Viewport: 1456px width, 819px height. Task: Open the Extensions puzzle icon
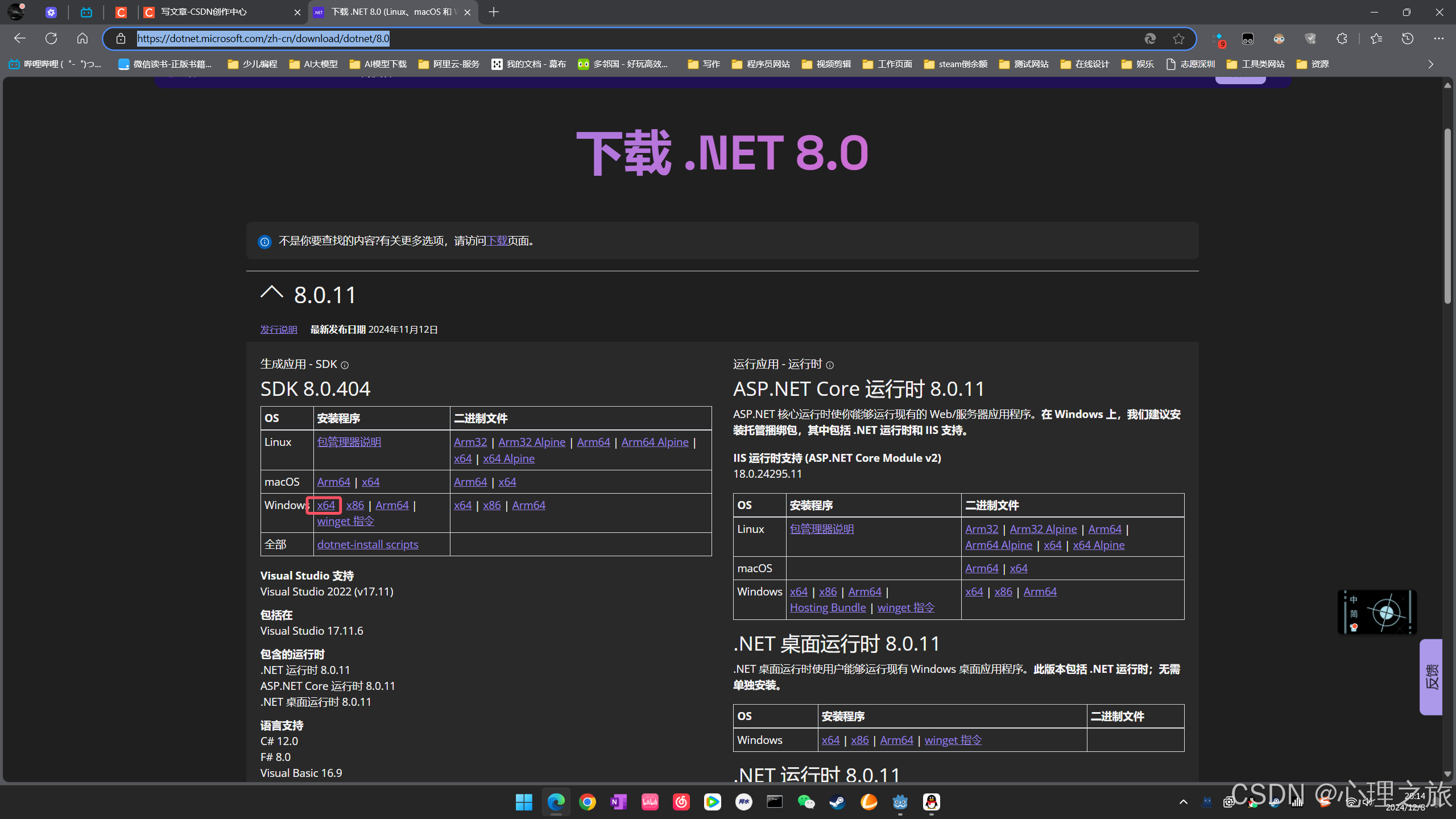click(x=1342, y=38)
